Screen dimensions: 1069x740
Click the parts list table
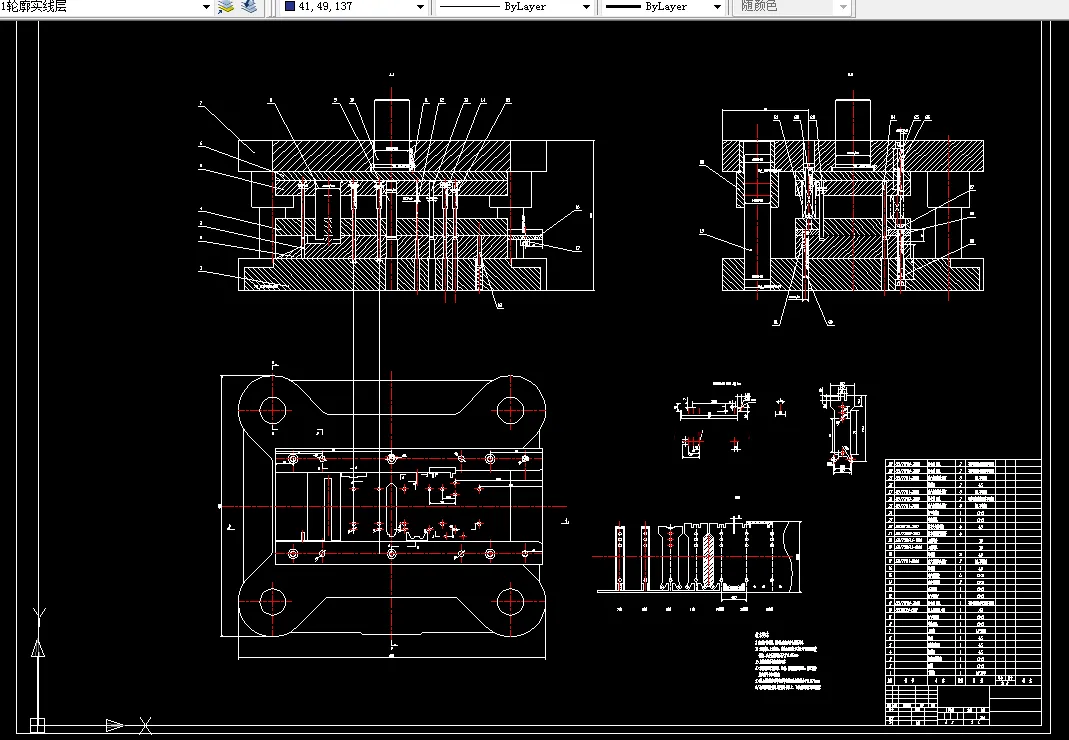(963, 570)
